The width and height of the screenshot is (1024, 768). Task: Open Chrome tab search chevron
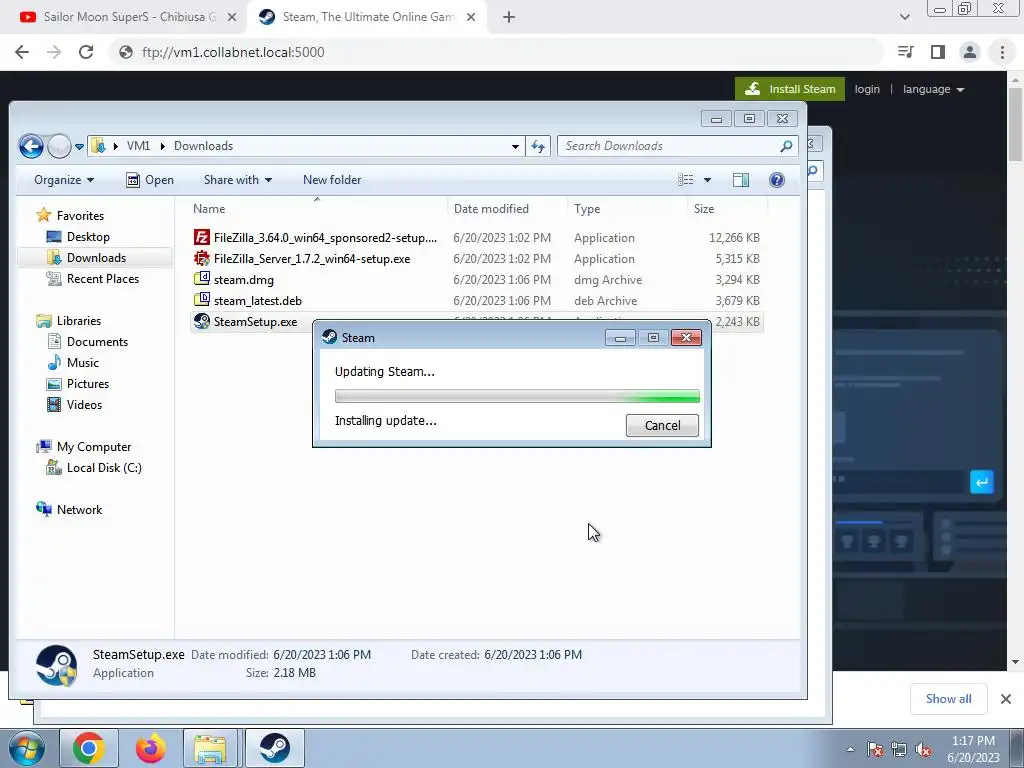pyautogui.click(x=904, y=17)
